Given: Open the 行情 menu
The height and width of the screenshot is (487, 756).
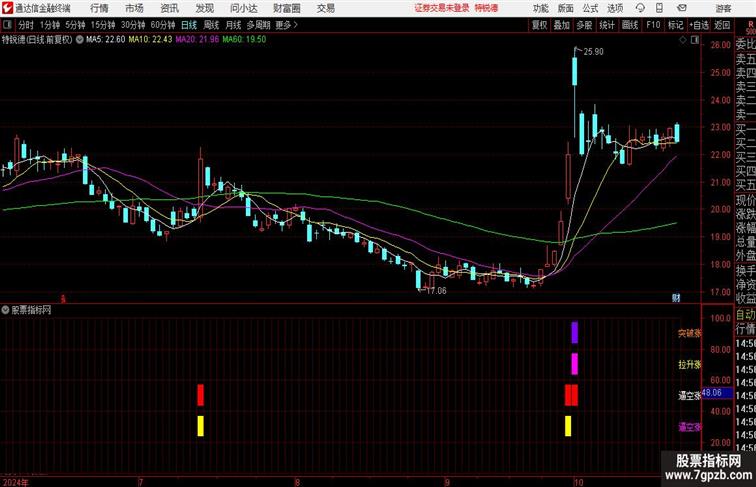Looking at the screenshot, I should pyautogui.click(x=99, y=8).
